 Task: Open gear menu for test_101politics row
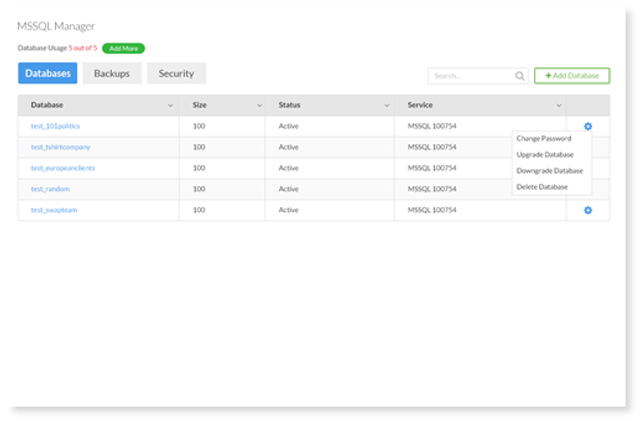588,126
